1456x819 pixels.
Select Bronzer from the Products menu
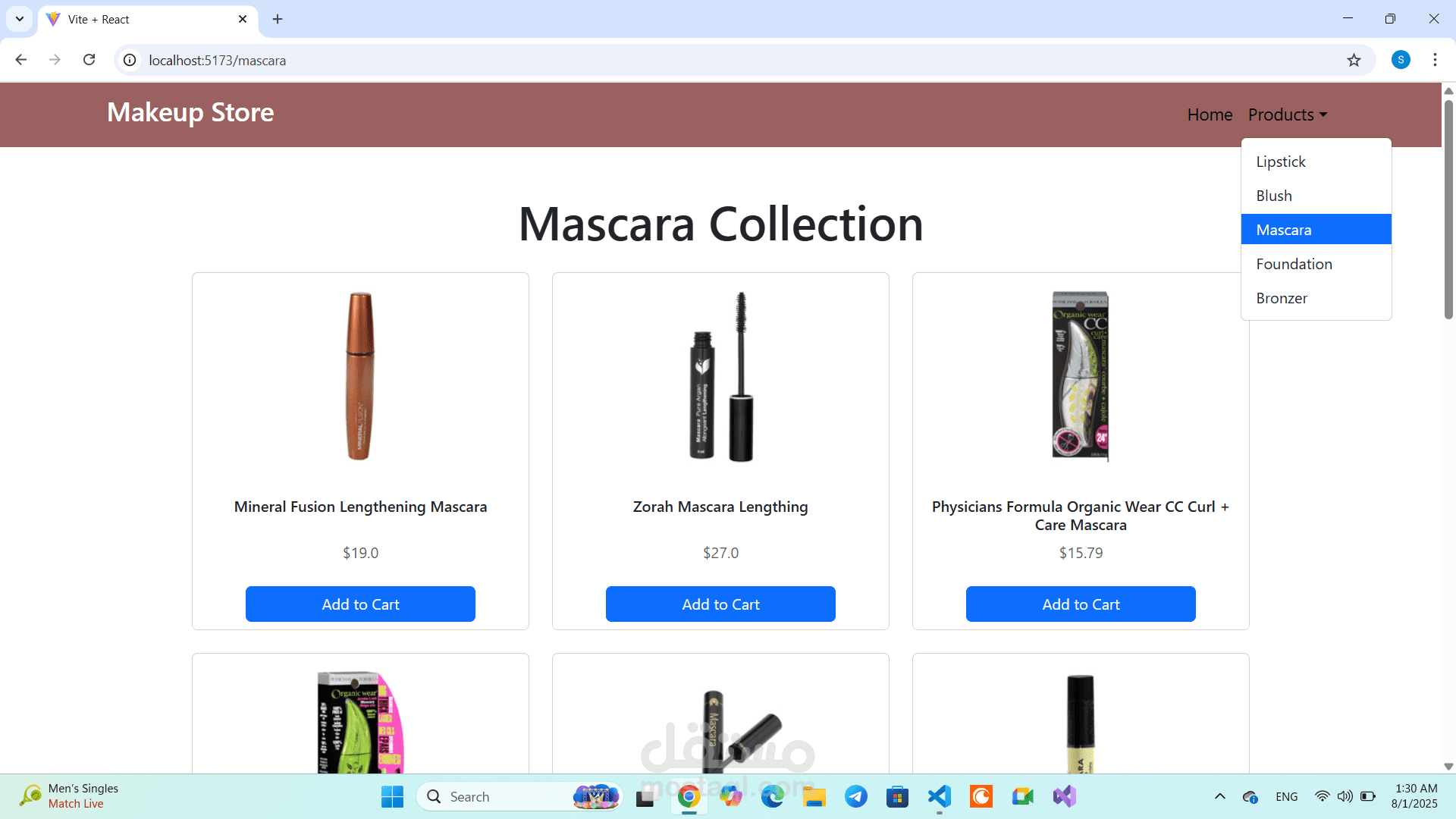tap(1282, 298)
